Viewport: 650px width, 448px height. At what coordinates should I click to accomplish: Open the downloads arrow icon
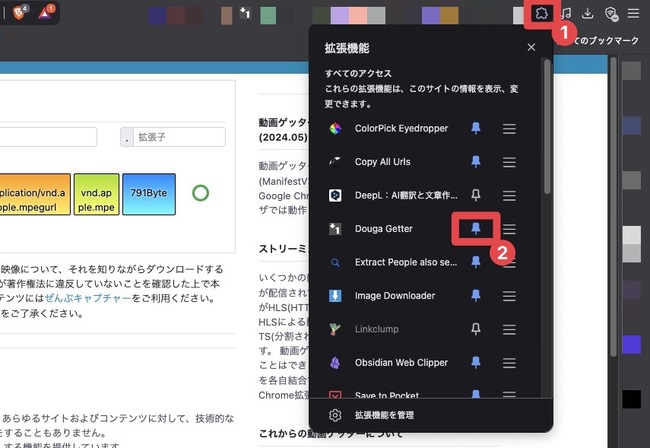coord(587,14)
